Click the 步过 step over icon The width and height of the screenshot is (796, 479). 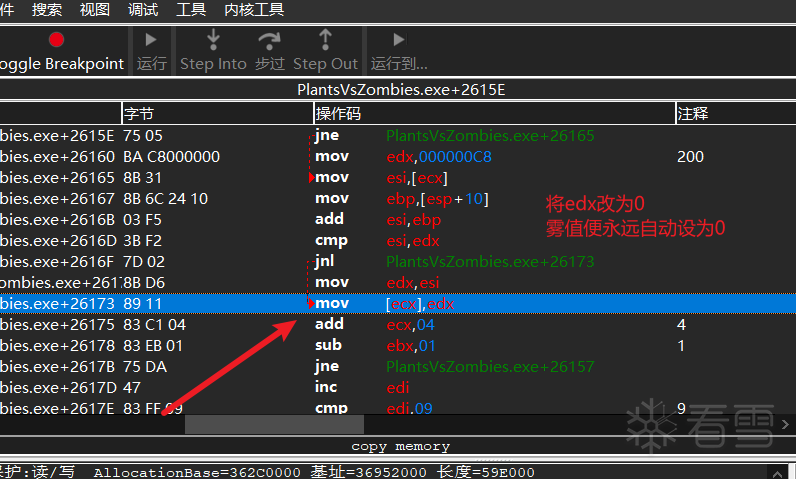coord(269,41)
